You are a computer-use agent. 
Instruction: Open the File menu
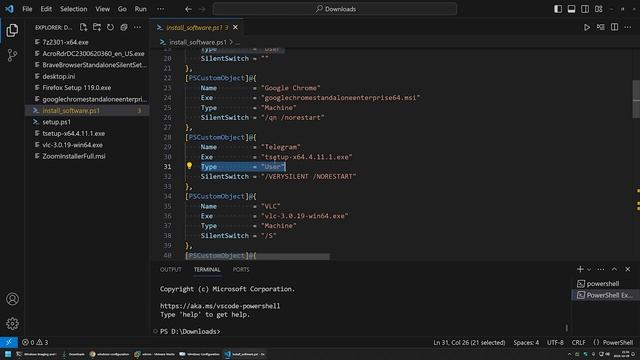[27, 9]
